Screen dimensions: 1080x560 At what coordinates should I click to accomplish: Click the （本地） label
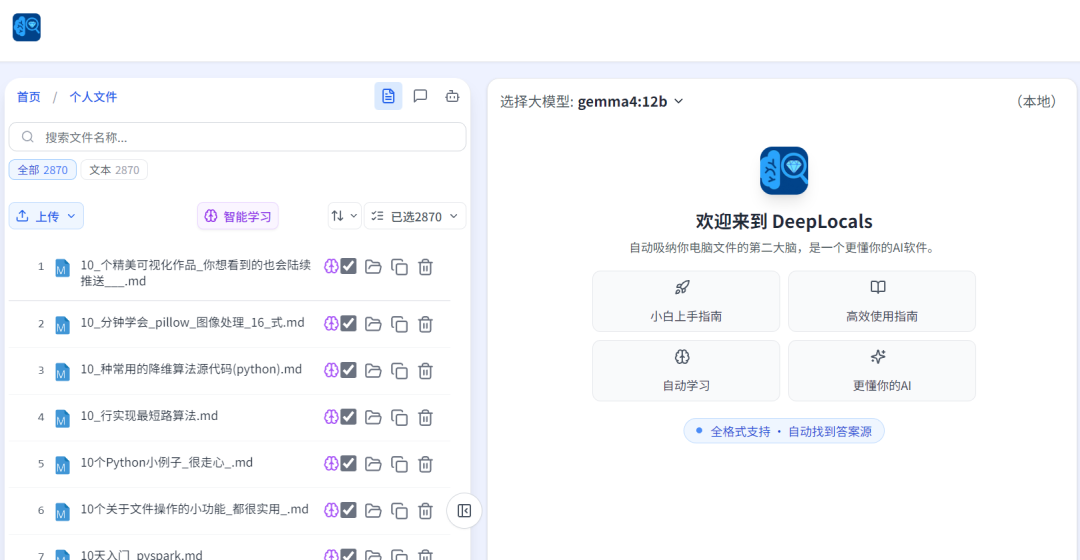[x=1037, y=101]
